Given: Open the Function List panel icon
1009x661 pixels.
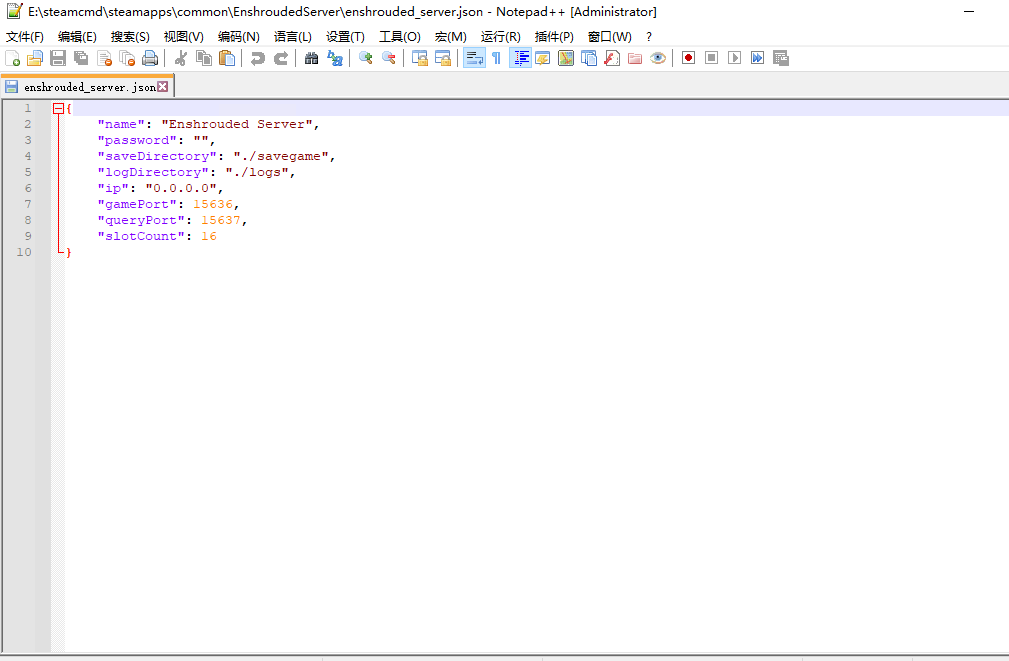Looking at the screenshot, I should pos(612,58).
